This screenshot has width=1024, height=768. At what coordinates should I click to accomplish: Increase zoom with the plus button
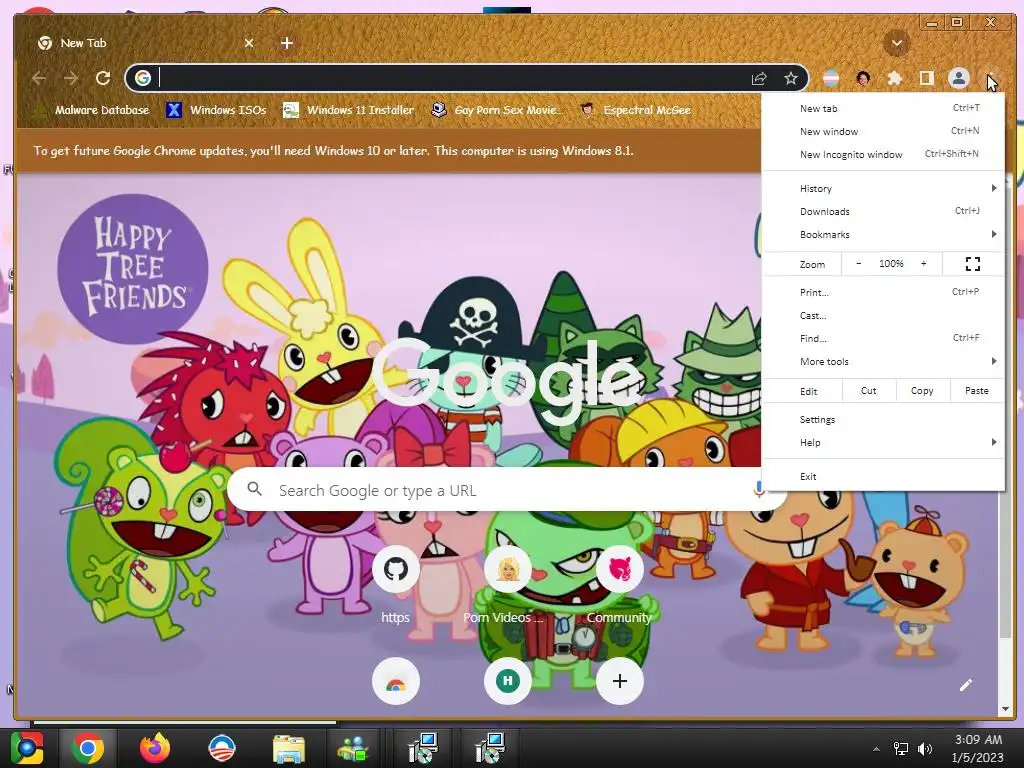923,264
